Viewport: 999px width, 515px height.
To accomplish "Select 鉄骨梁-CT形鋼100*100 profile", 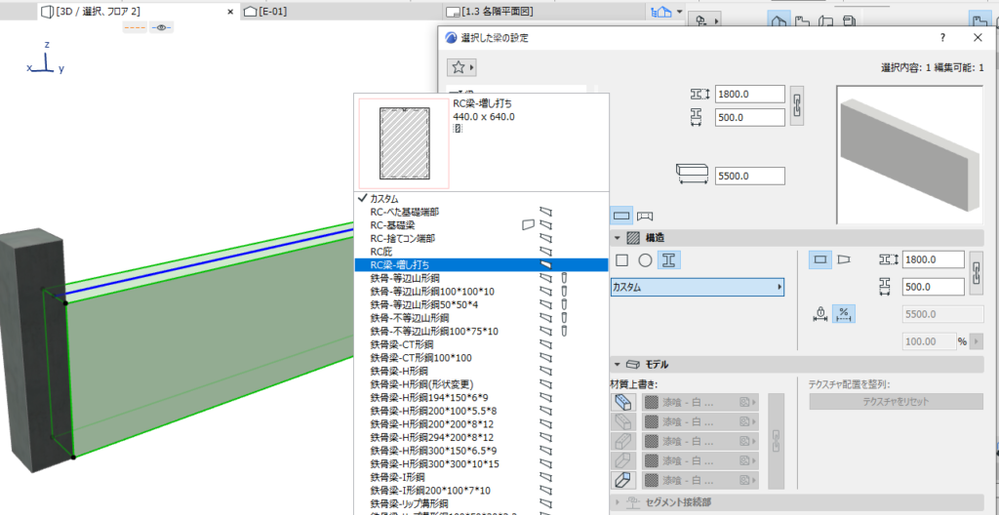I will coord(482,358).
